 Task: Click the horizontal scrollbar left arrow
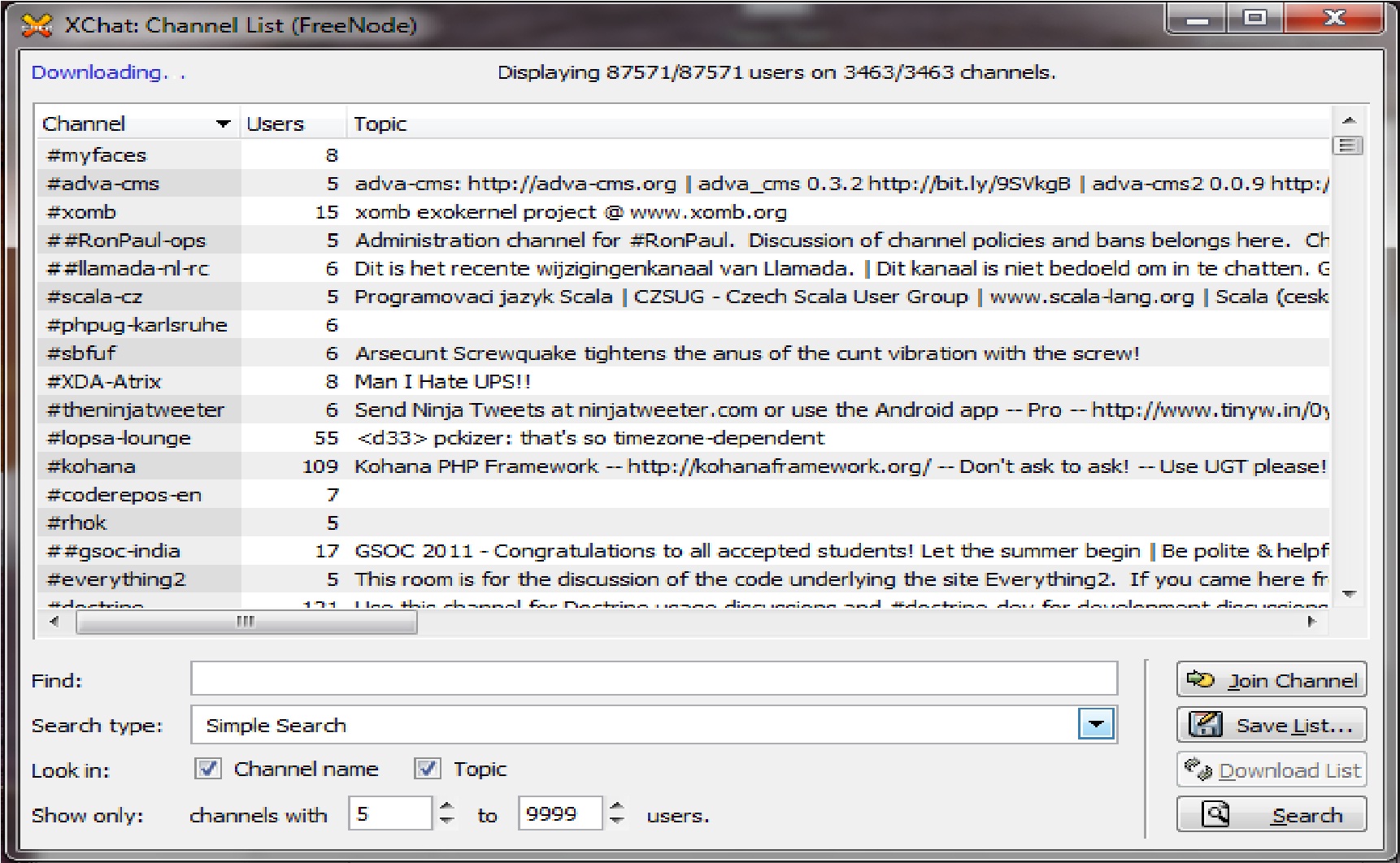point(54,622)
